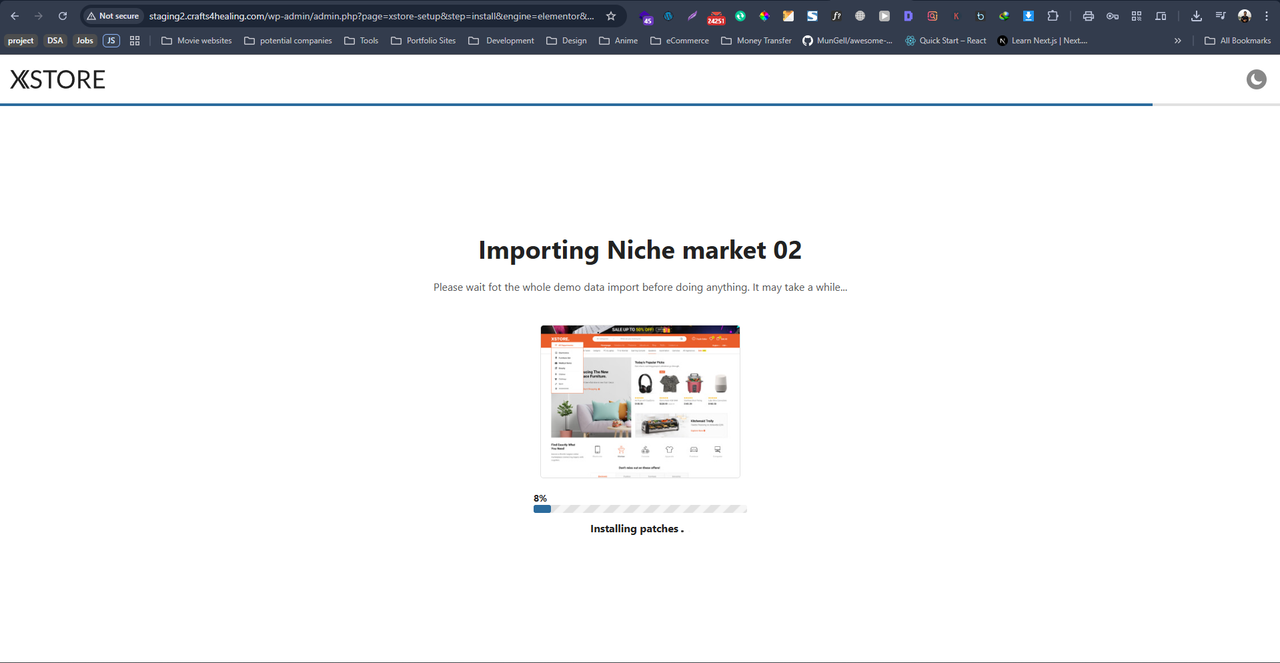Open the Portfolio Sites bookmark folder

point(423,41)
